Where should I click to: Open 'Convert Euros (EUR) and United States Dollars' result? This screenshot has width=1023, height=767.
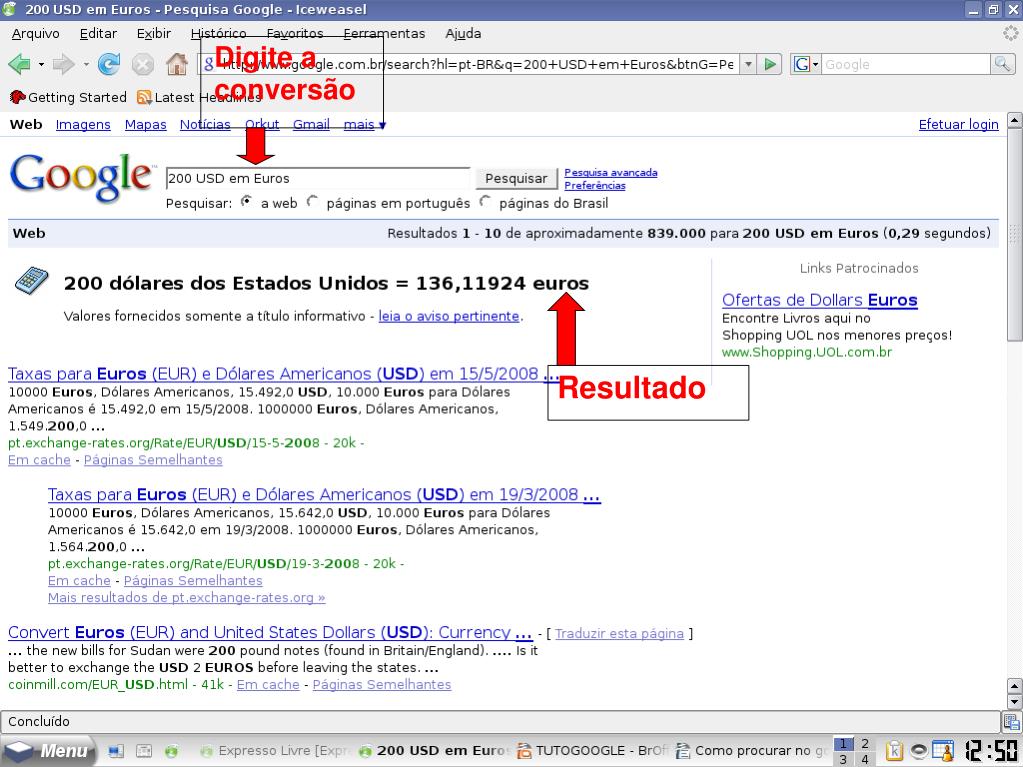[x=270, y=633]
